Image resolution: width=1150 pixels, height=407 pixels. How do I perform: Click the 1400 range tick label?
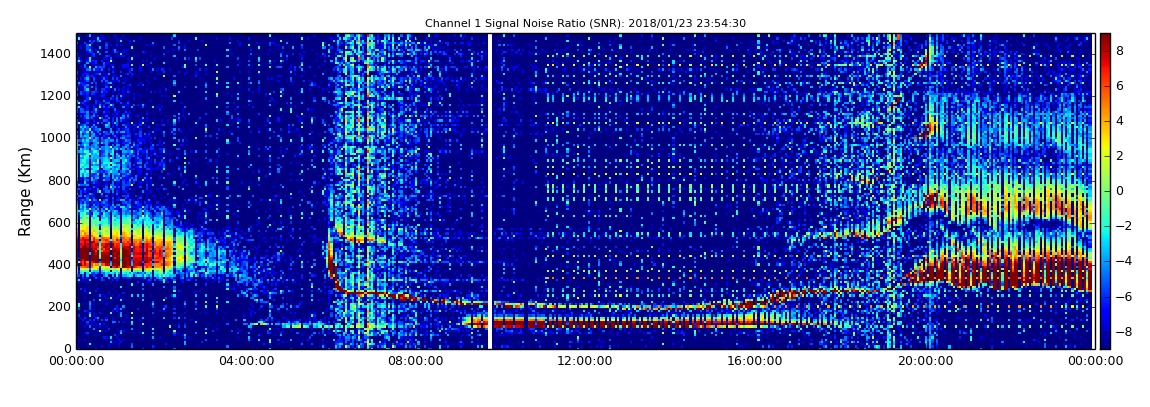tap(56, 54)
